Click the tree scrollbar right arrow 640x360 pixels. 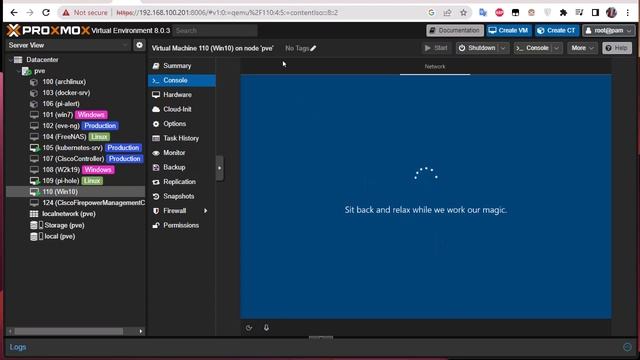(x=141, y=331)
